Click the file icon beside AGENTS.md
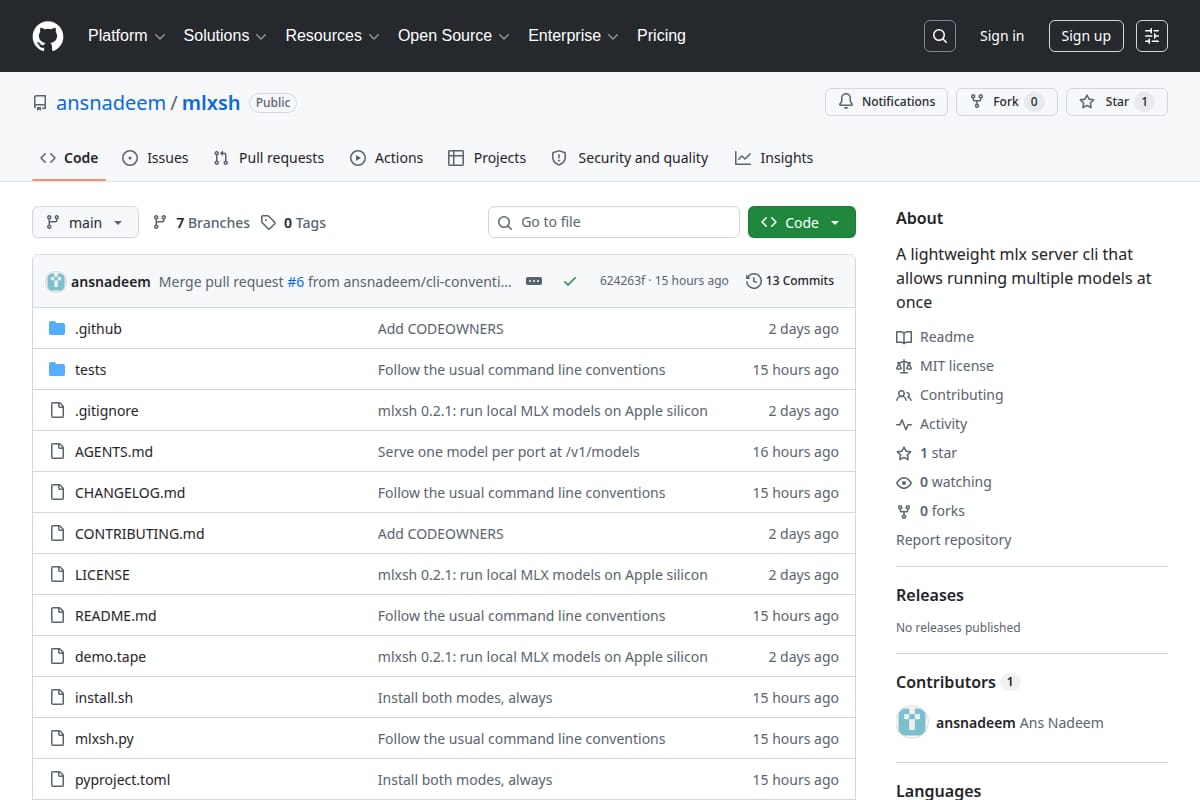 tap(57, 452)
